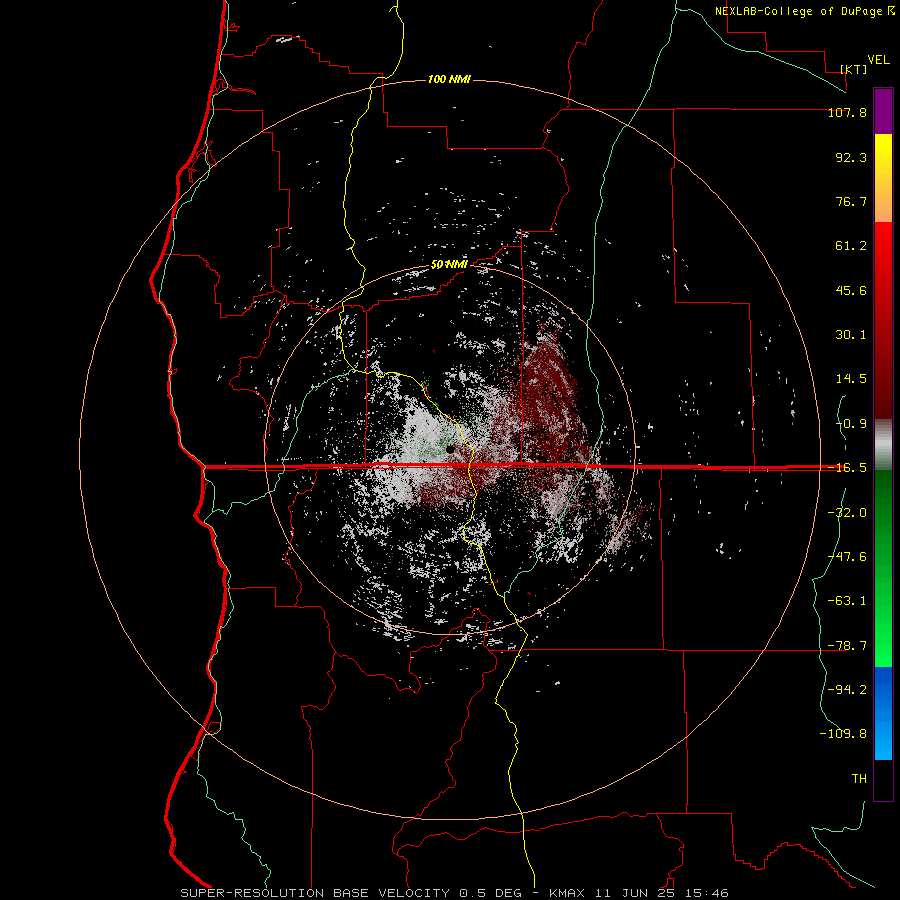Click the 30.1 velocity scale value
Viewport: 900px width, 900px height.
tap(851, 335)
